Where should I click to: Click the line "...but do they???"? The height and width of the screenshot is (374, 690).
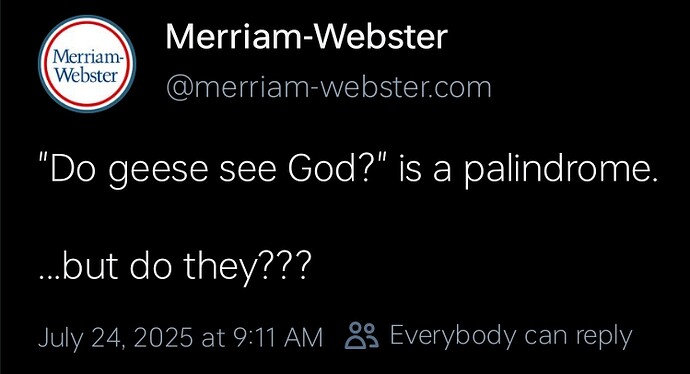[x=175, y=266]
